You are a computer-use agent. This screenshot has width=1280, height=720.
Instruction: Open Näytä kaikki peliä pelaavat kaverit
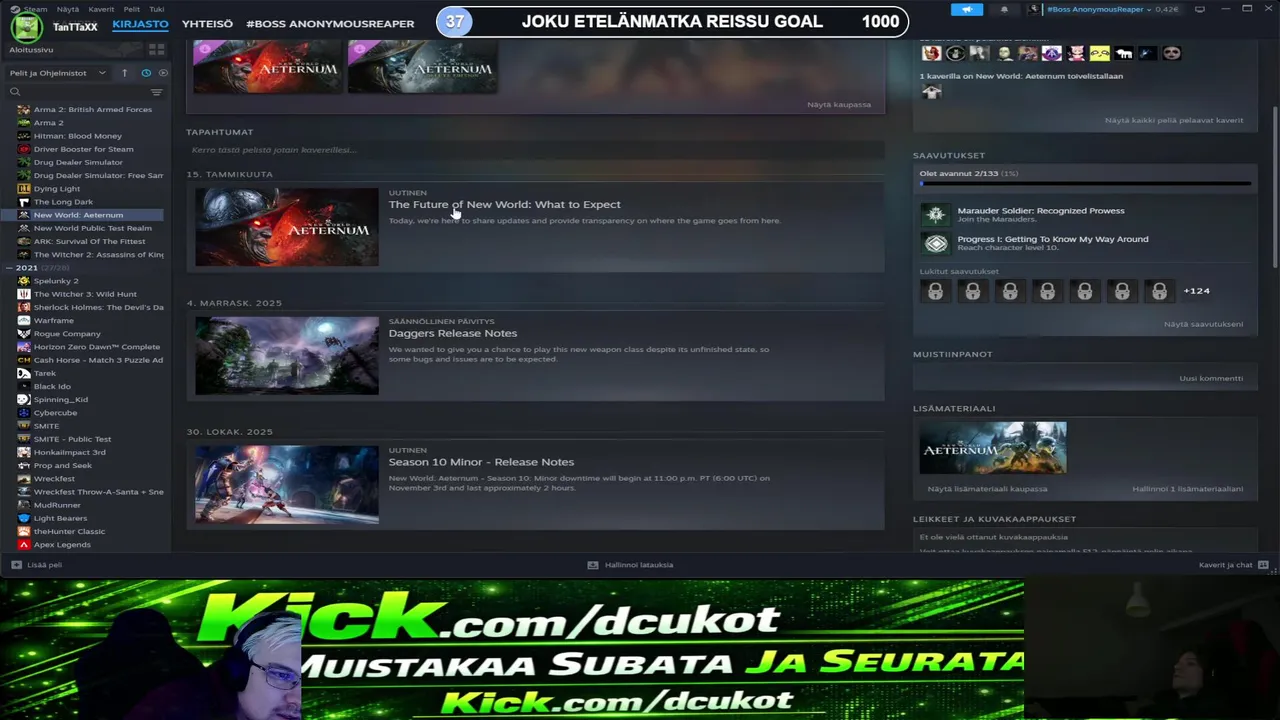(x=1174, y=120)
